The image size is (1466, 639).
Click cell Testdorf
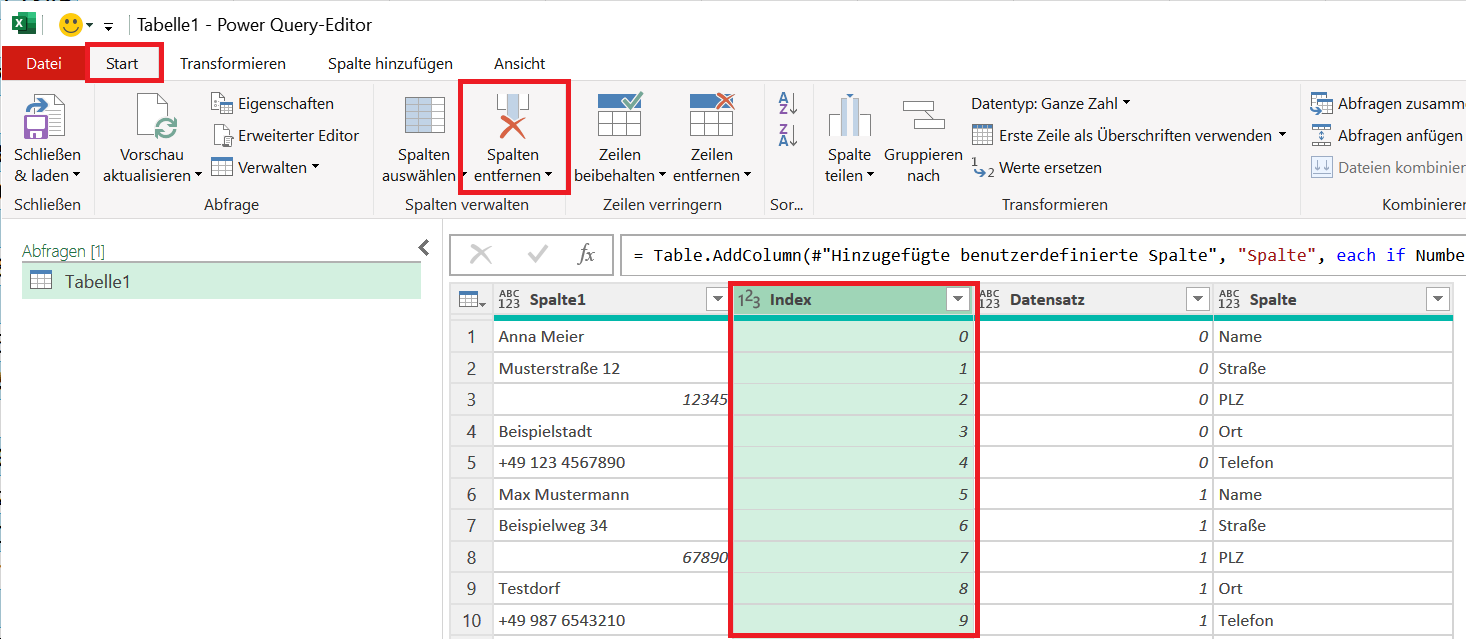612,589
